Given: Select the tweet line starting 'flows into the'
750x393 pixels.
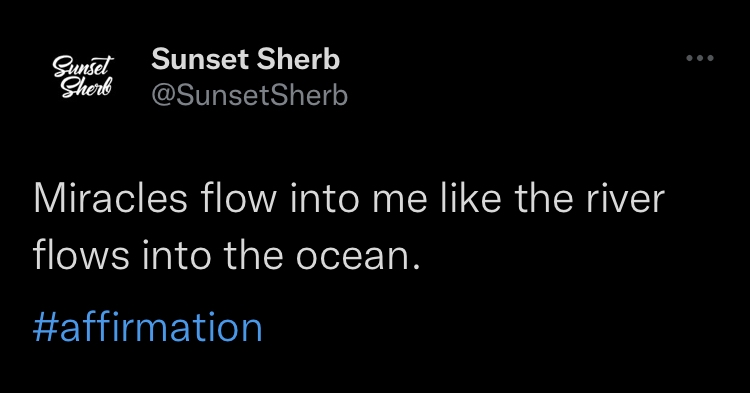Looking at the screenshot, I should coord(227,255).
